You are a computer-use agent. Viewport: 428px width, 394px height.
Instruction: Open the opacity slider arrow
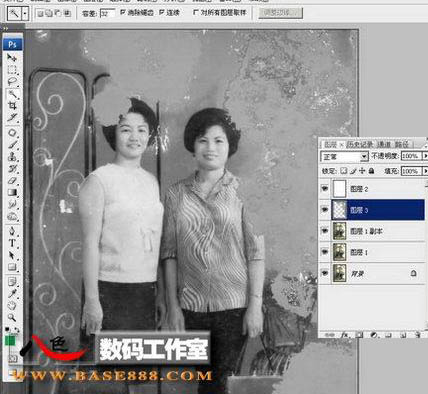(x=425, y=156)
